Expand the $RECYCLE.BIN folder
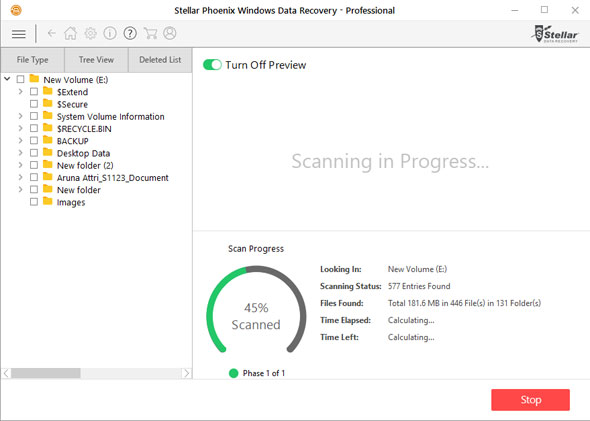590x421 pixels. (20, 128)
